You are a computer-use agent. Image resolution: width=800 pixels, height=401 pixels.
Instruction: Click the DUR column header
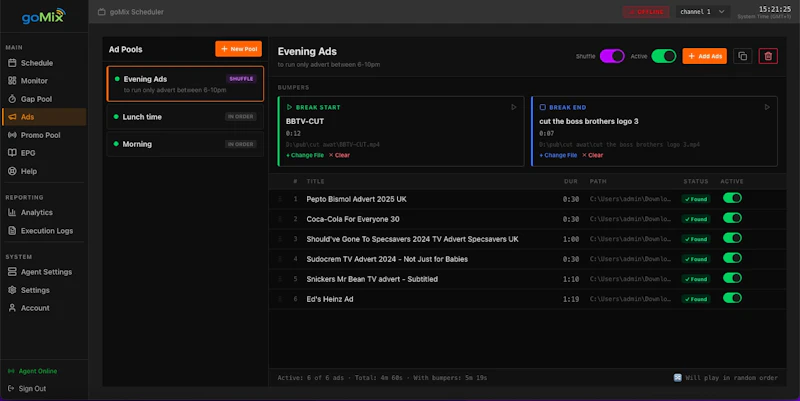click(x=571, y=181)
